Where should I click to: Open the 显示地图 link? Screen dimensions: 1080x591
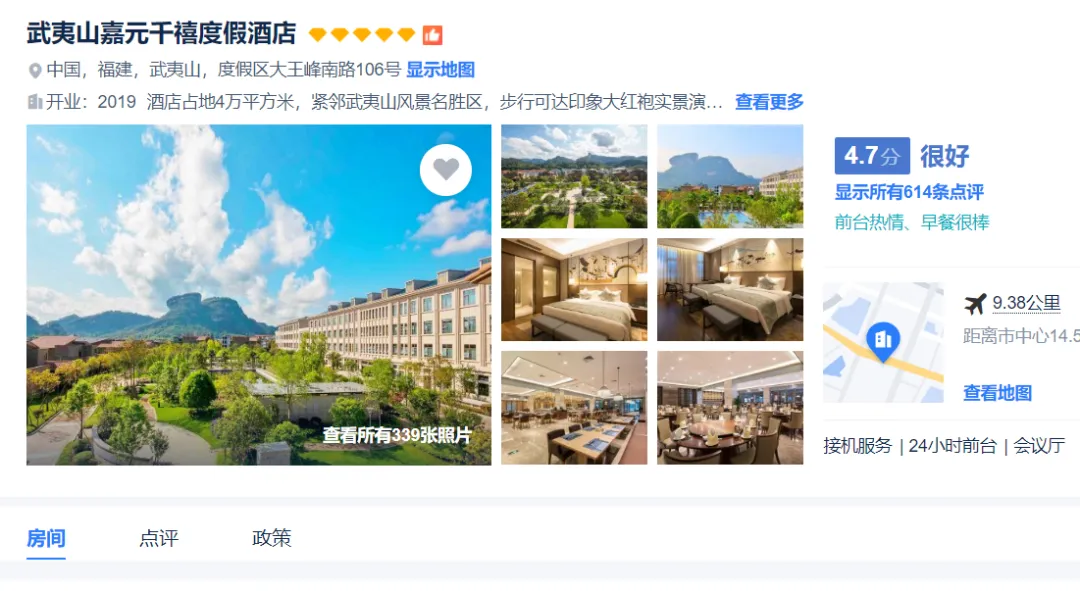[440, 70]
